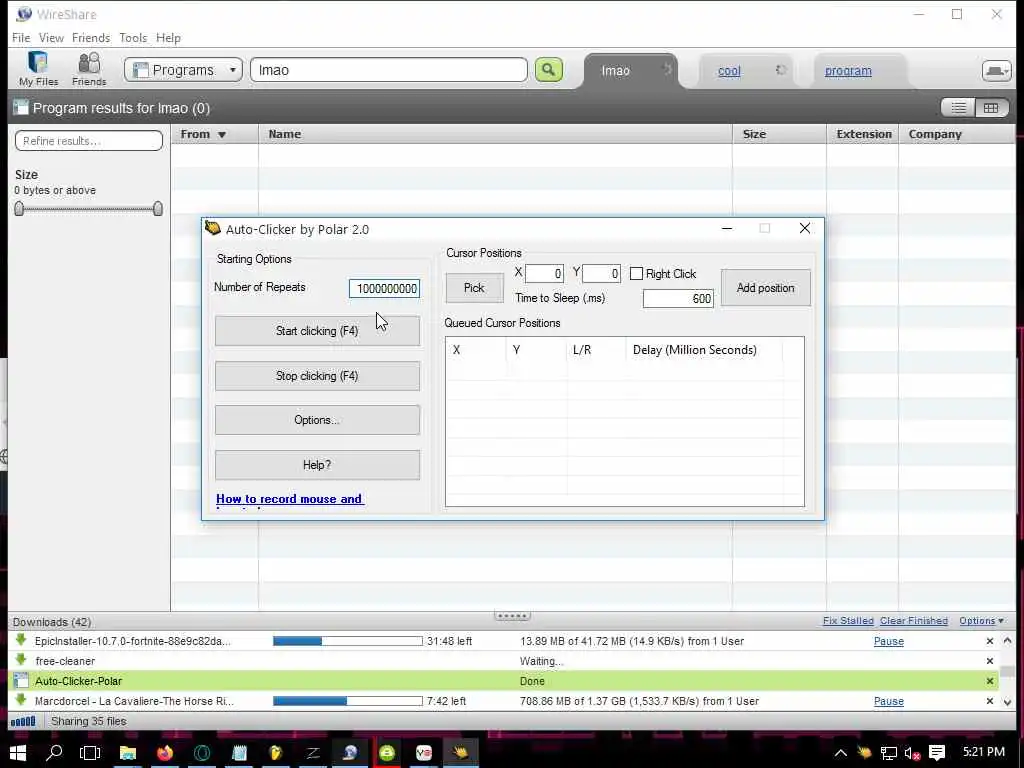The image size is (1024, 768).
Task: Open the Windows Start menu
Action: pos(18,753)
